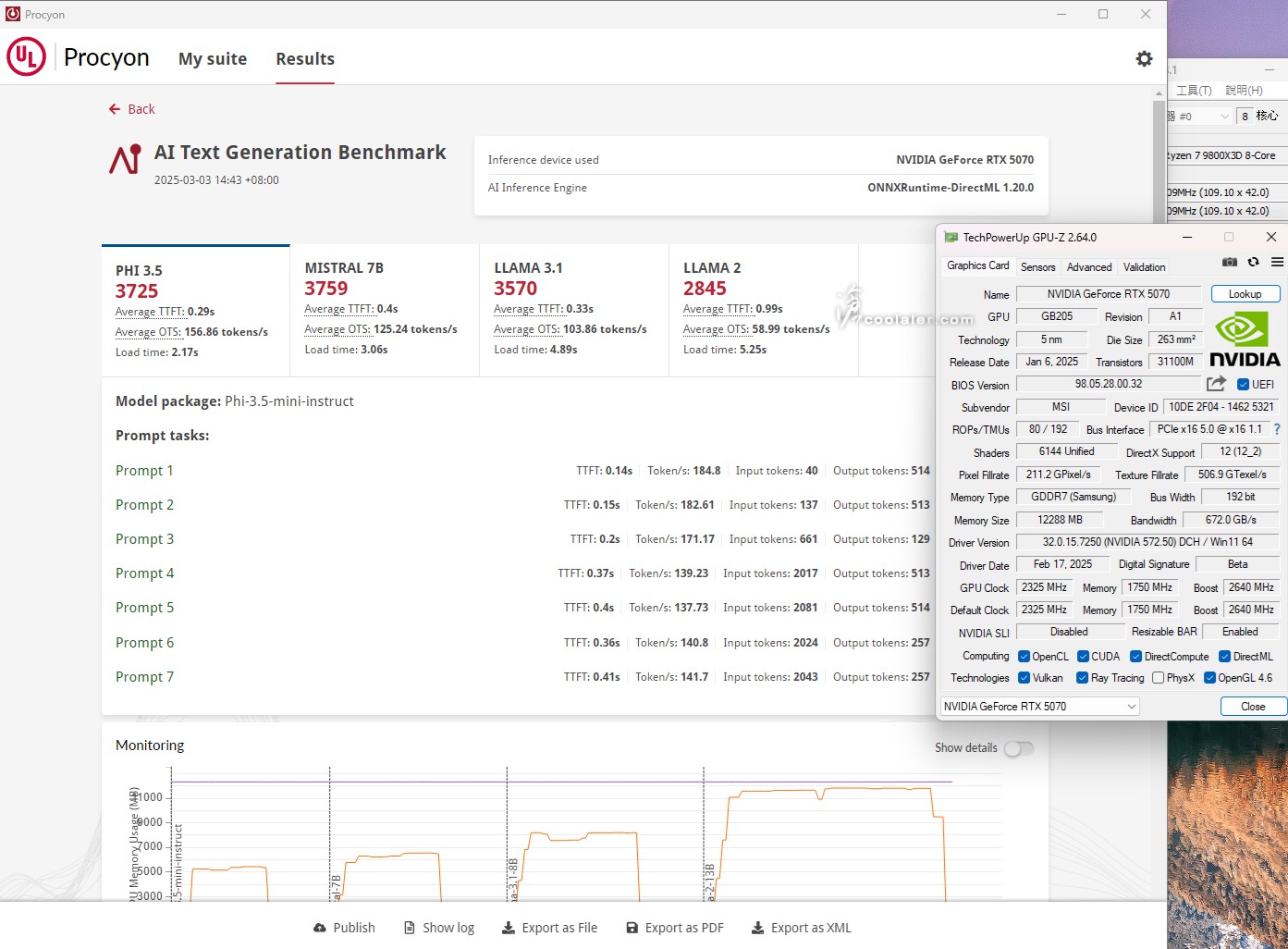
Task: Toggle the DirectCompute checkbox
Action: 1136,657
